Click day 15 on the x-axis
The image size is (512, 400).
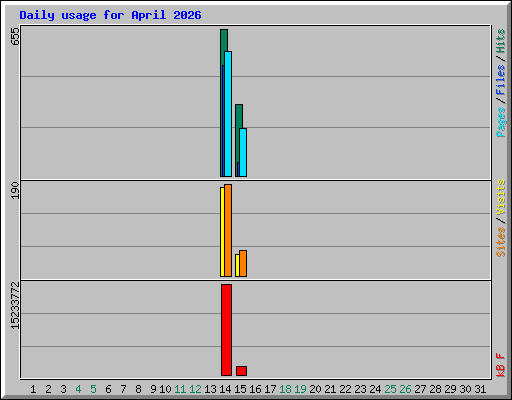click(x=240, y=389)
